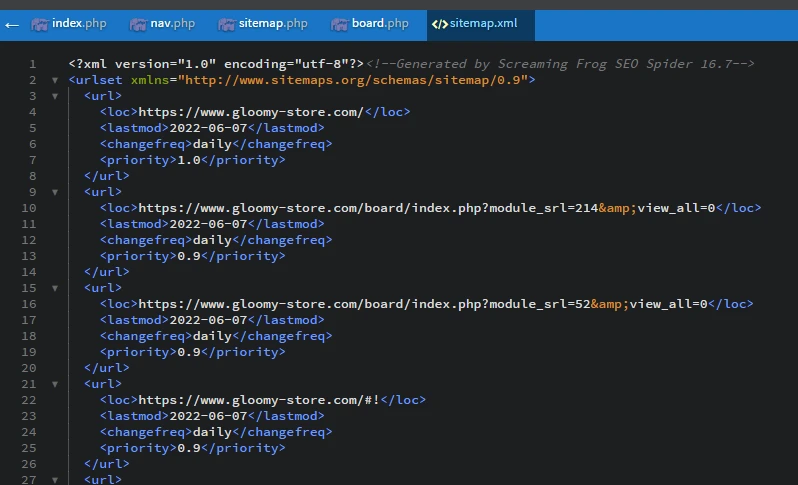Image resolution: width=798 pixels, height=485 pixels.
Task: Click the opening url tag on line 9
Action: coord(103,192)
